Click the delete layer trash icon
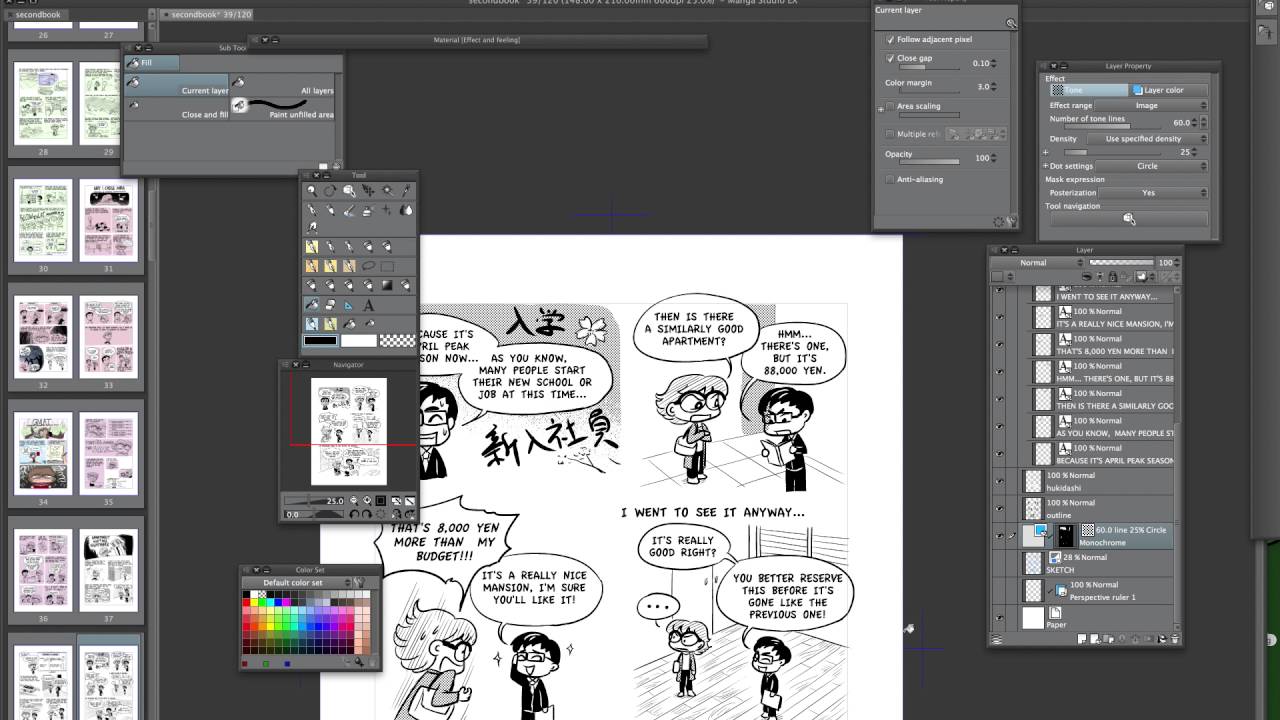 (1175, 638)
